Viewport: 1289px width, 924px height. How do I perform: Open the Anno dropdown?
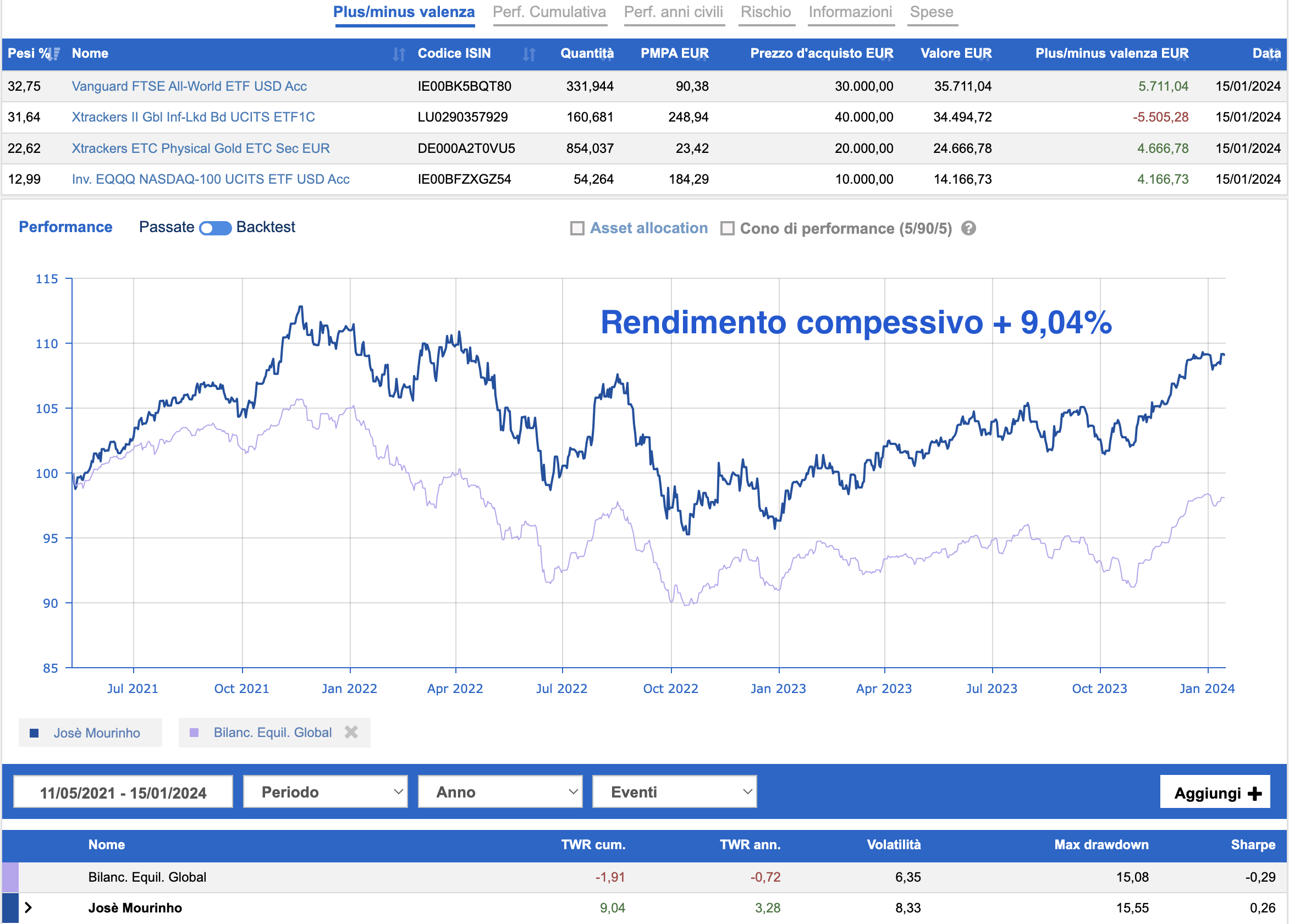499,792
